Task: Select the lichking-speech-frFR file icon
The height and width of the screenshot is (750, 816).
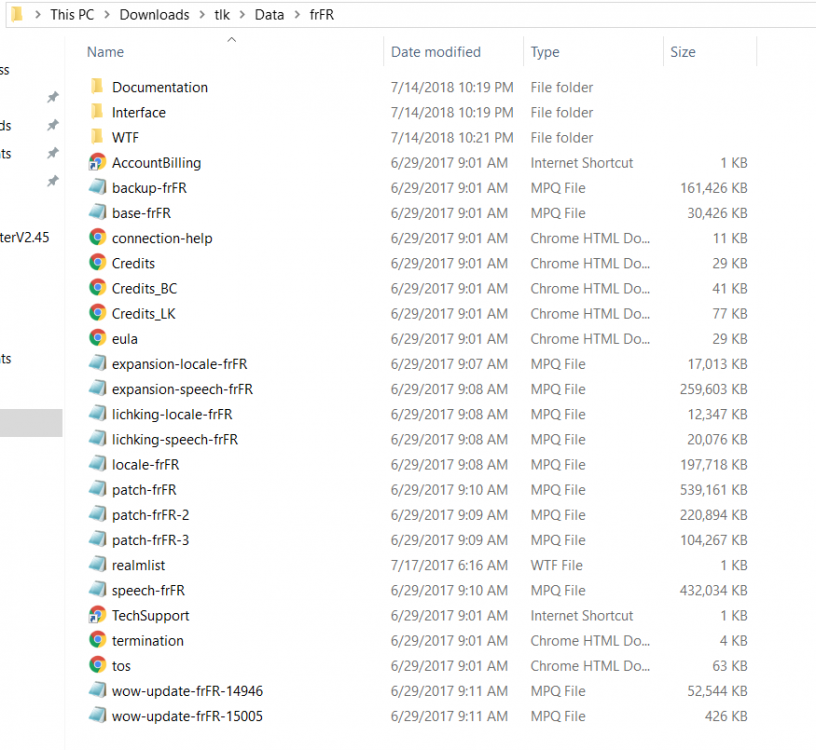Action: tap(97, 439)
